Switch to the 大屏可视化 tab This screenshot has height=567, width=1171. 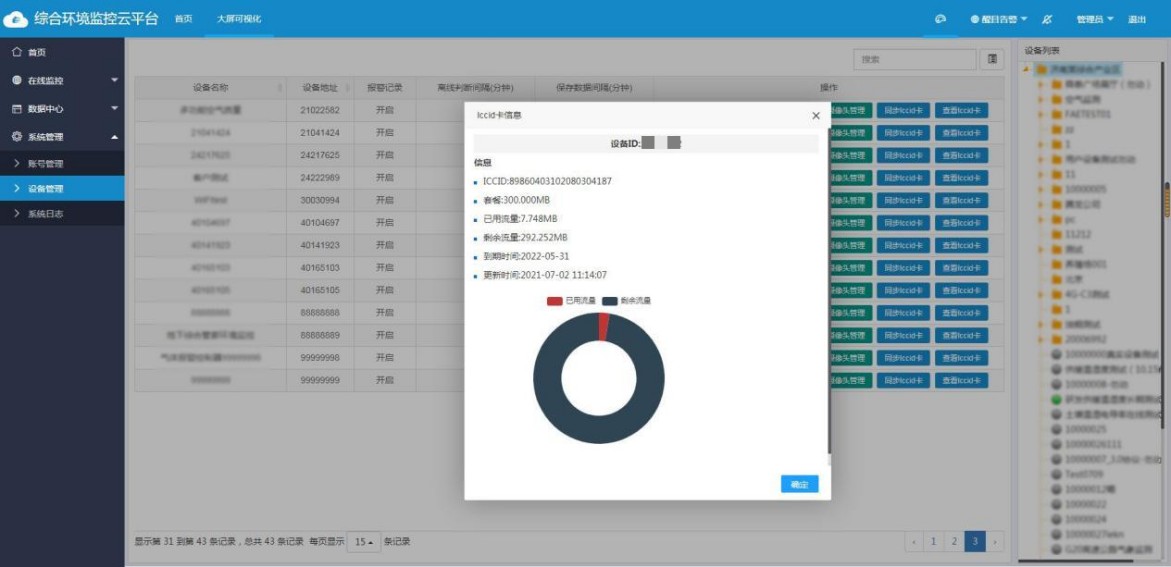pos(239,19)
